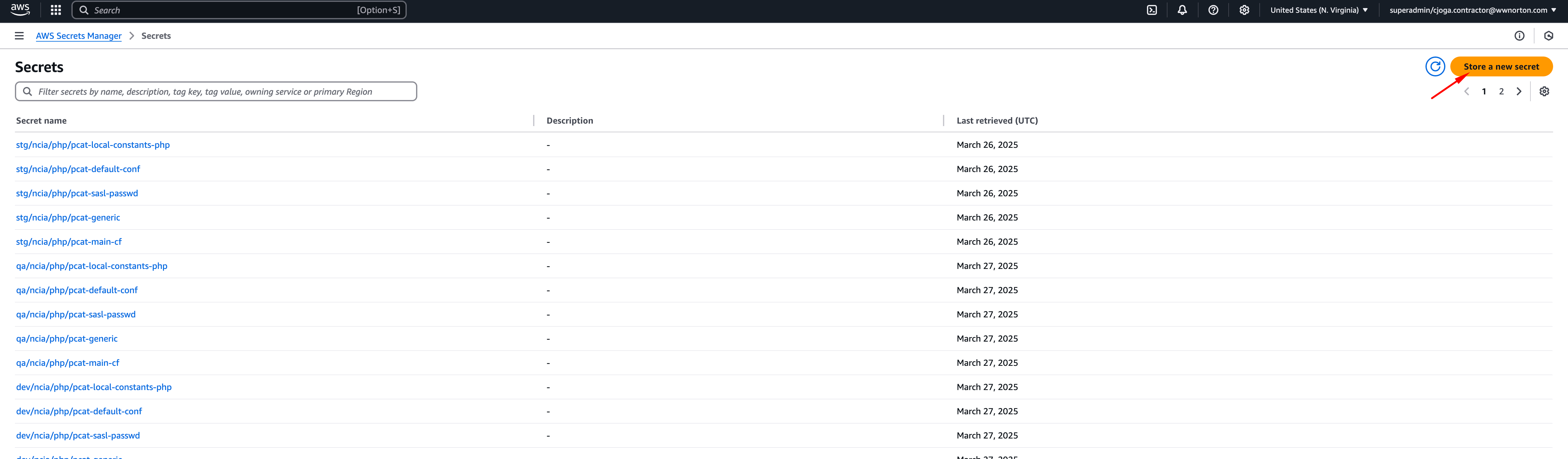Screen dimensions: 1568x459
Task: Click the date for stg/ncia/php/pcat-local-constants-php
Action: (987, 145)
